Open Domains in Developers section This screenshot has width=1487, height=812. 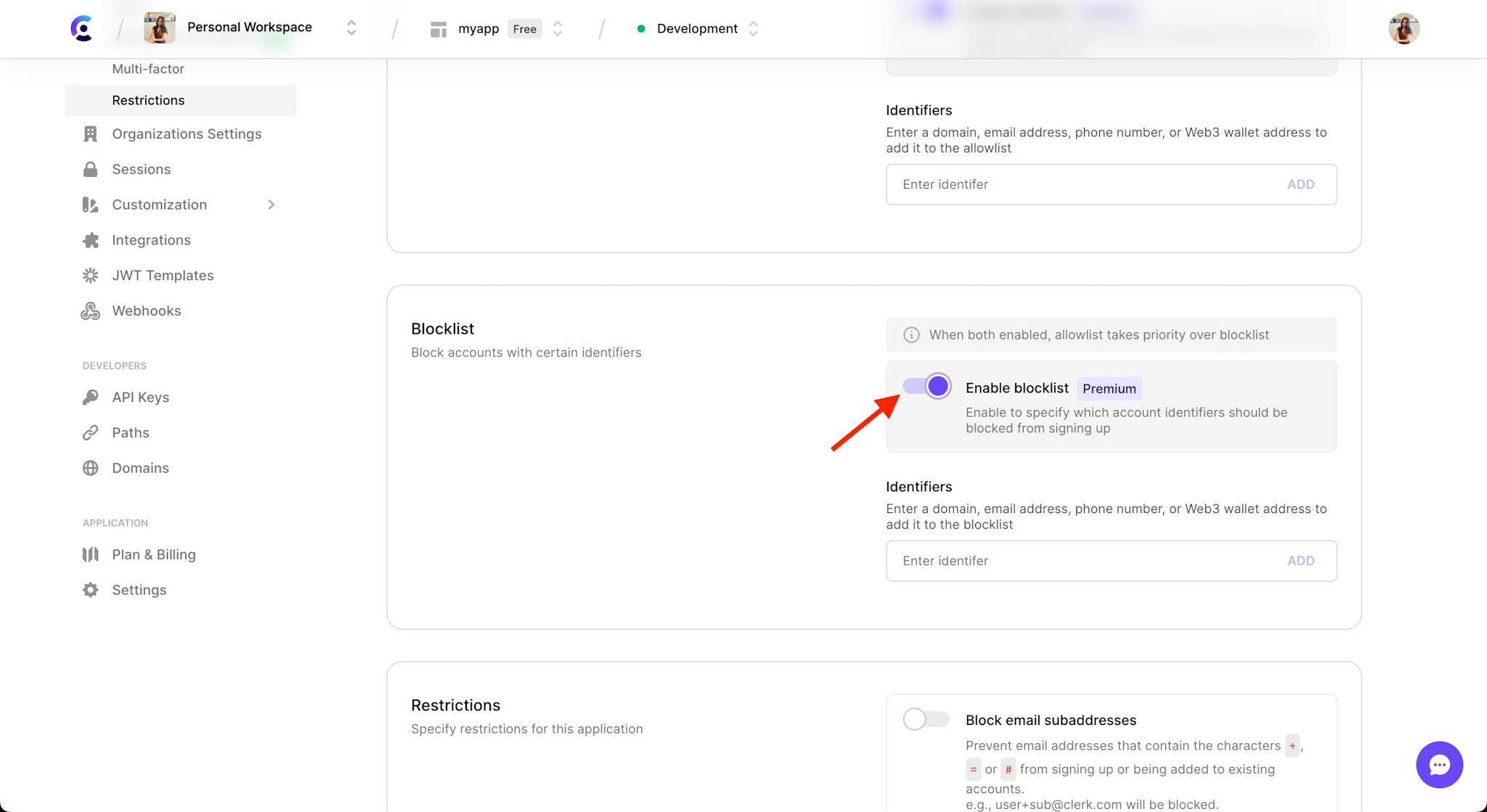140,468
